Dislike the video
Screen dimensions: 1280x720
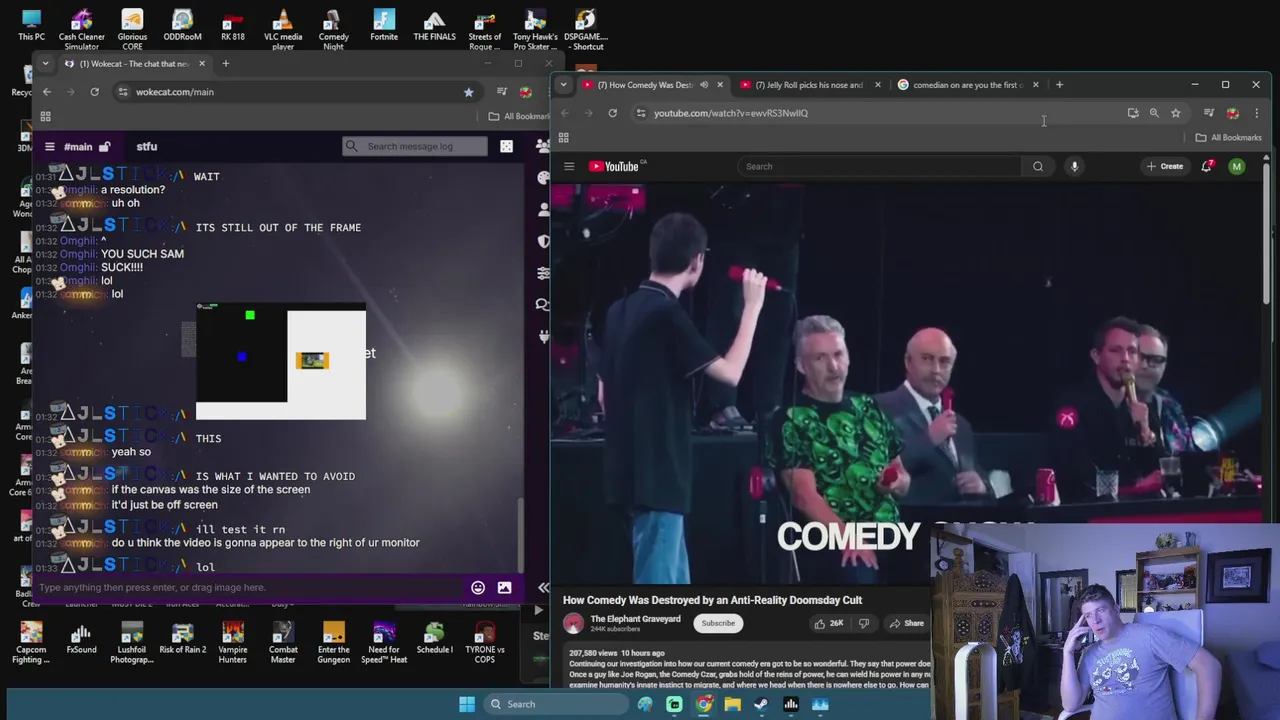[864, 623]
